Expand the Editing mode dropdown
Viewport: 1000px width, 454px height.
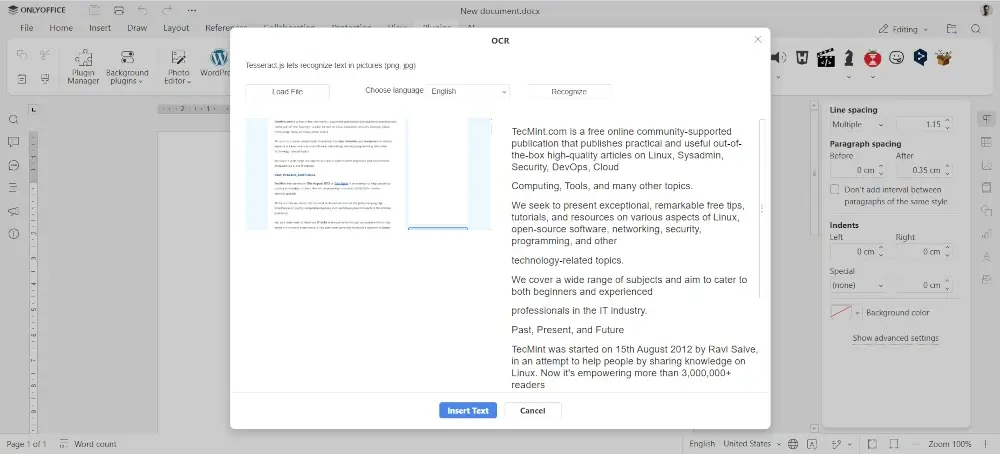[903, 29]
